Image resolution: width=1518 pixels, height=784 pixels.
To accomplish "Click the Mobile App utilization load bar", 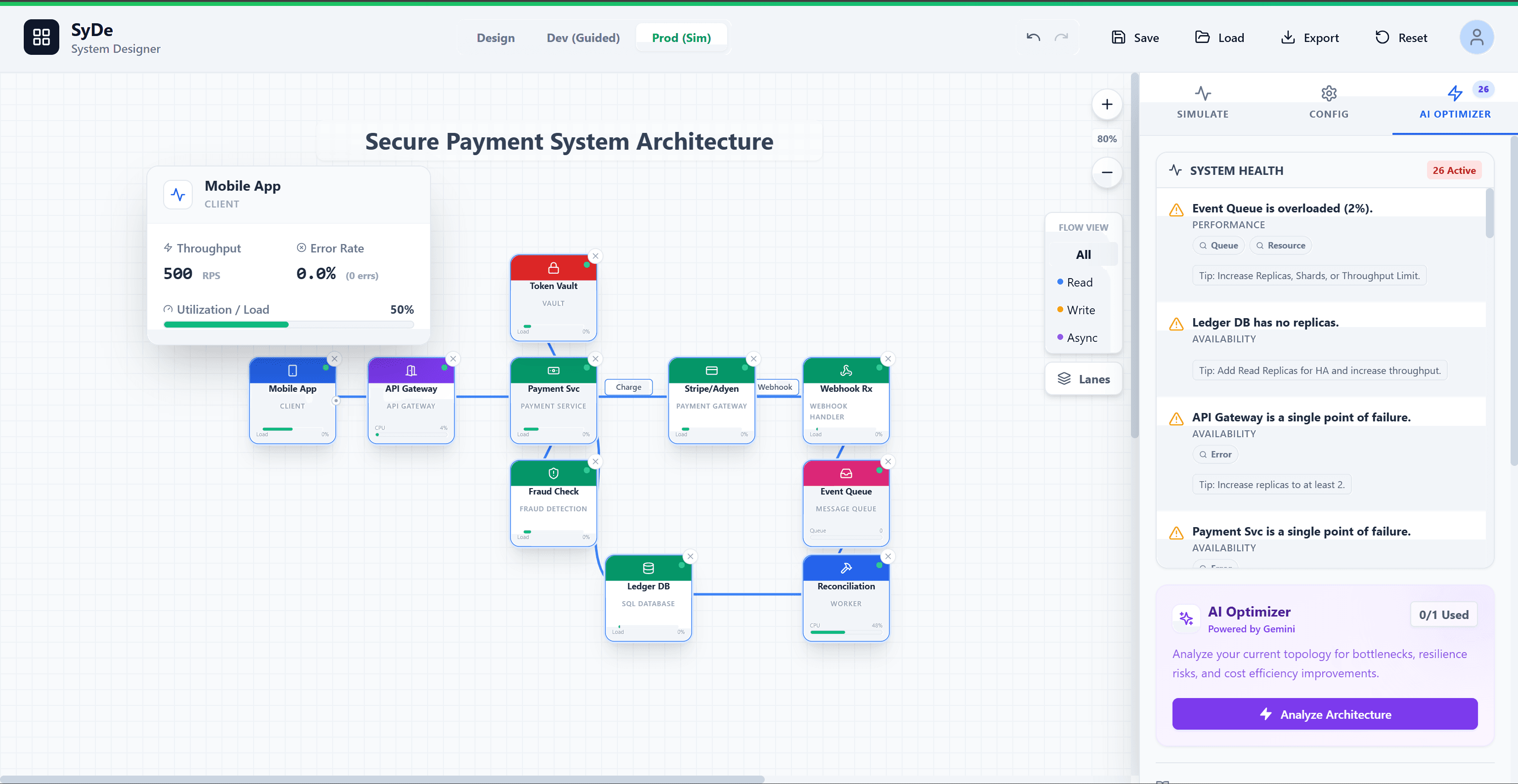I will pyautogui.click(x=289, y=324).
